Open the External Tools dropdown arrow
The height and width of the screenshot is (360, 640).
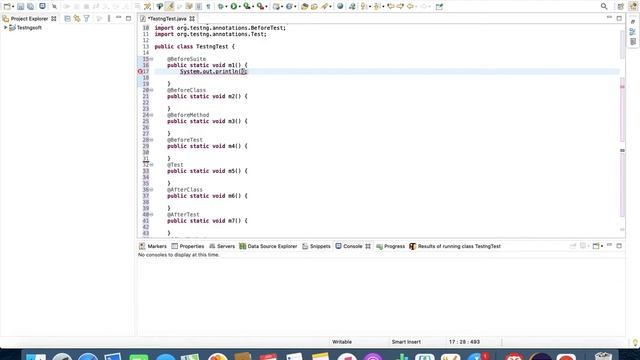click(266, 7)
